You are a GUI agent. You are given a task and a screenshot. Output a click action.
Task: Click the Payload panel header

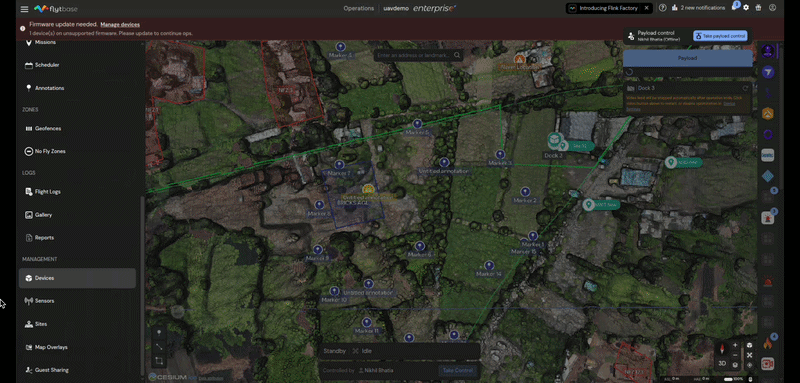click(x=687, y=58)
